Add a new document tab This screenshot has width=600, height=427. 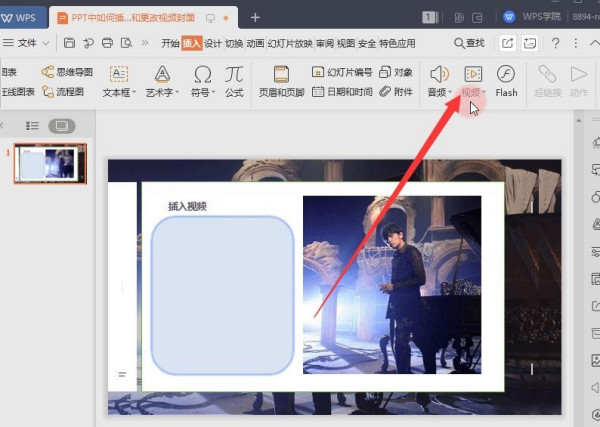(255, 18)
